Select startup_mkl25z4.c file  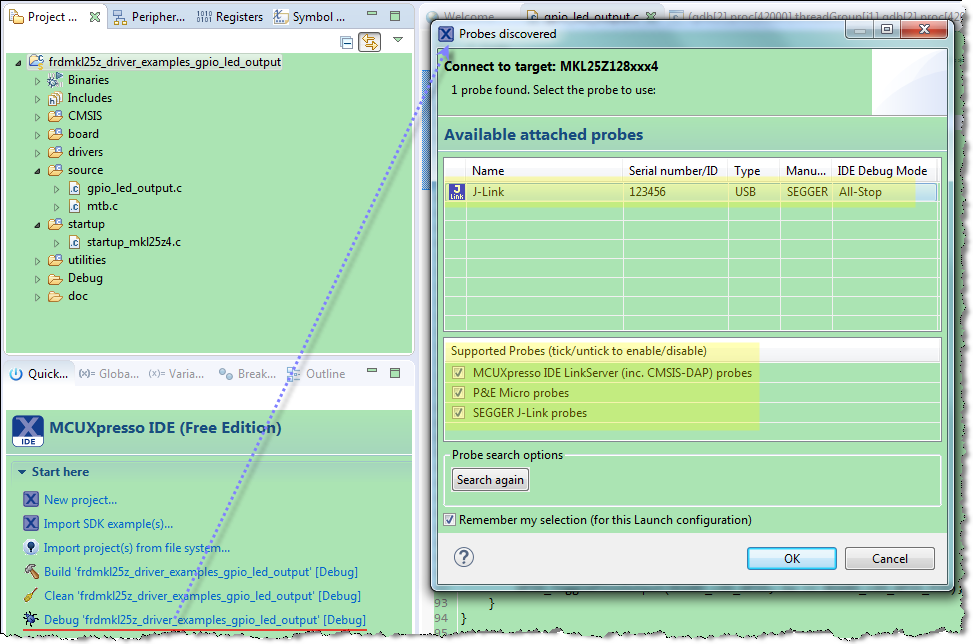tap(134, 242)
